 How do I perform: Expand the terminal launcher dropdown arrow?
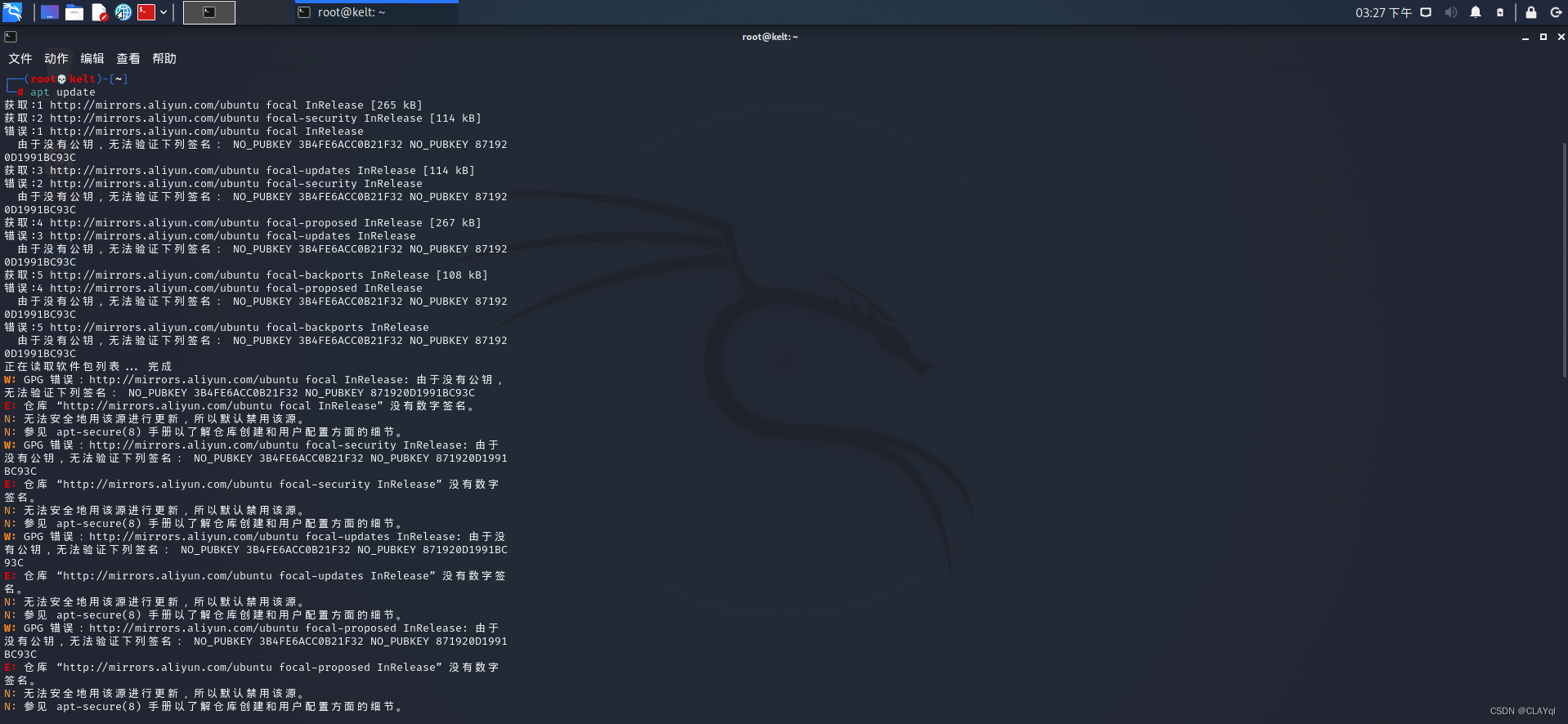164,12
